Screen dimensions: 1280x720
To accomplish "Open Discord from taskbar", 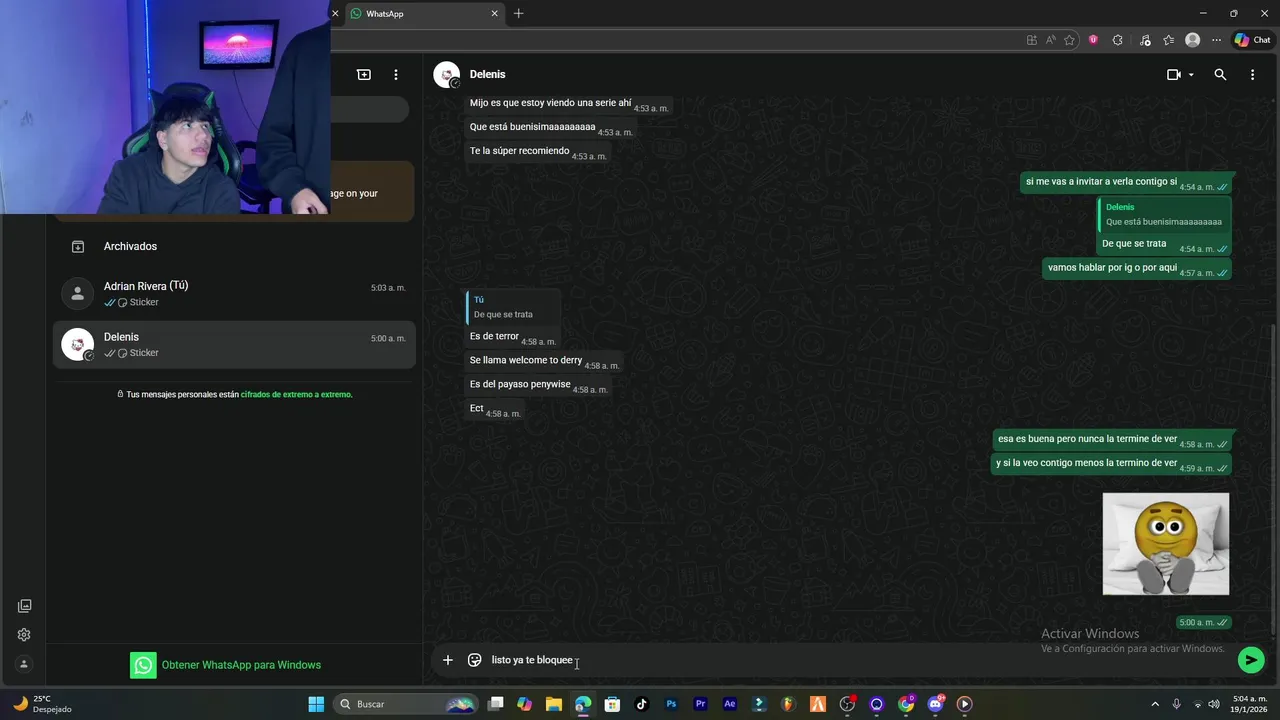I will (935, 704).
